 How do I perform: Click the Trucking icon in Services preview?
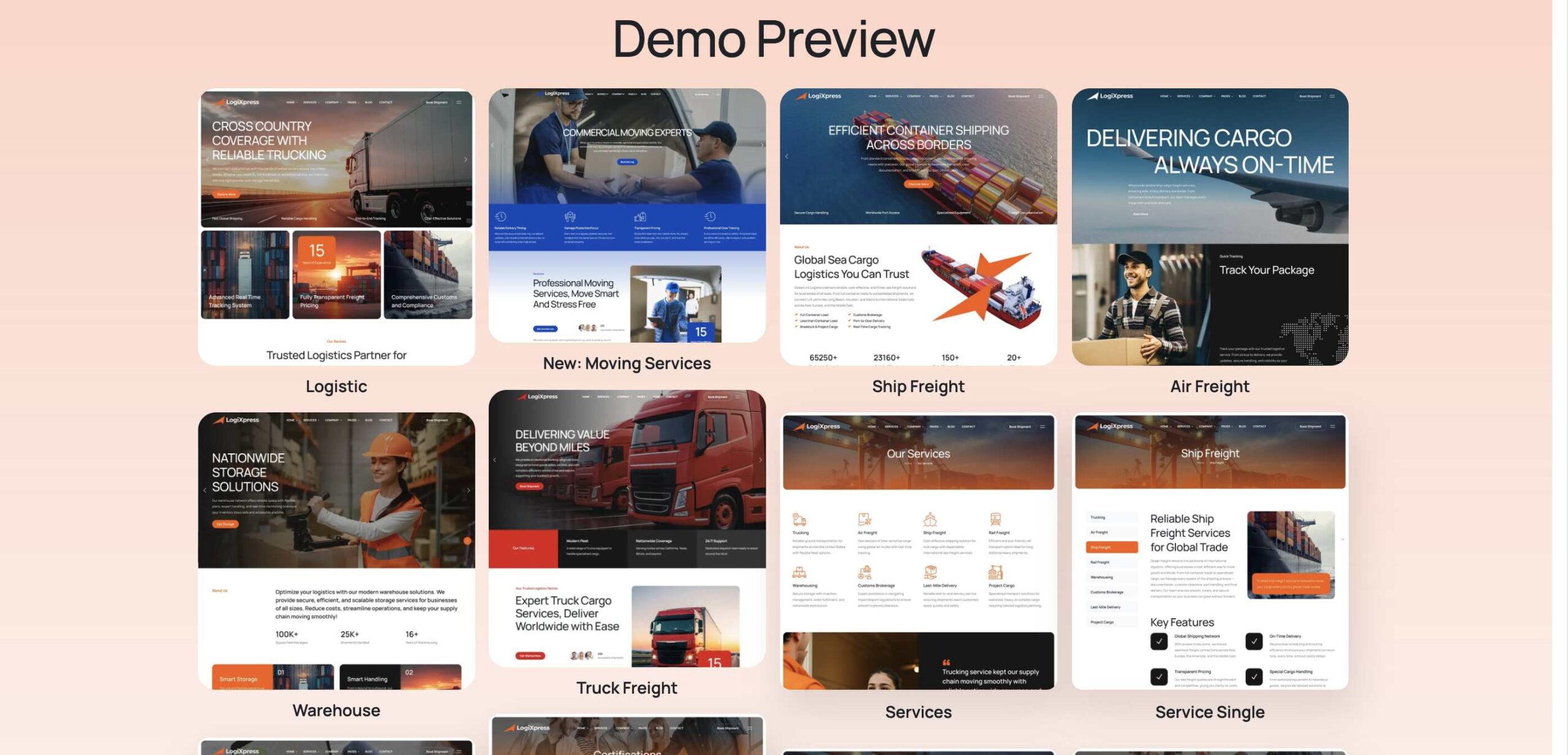click(x=799, y=520)
